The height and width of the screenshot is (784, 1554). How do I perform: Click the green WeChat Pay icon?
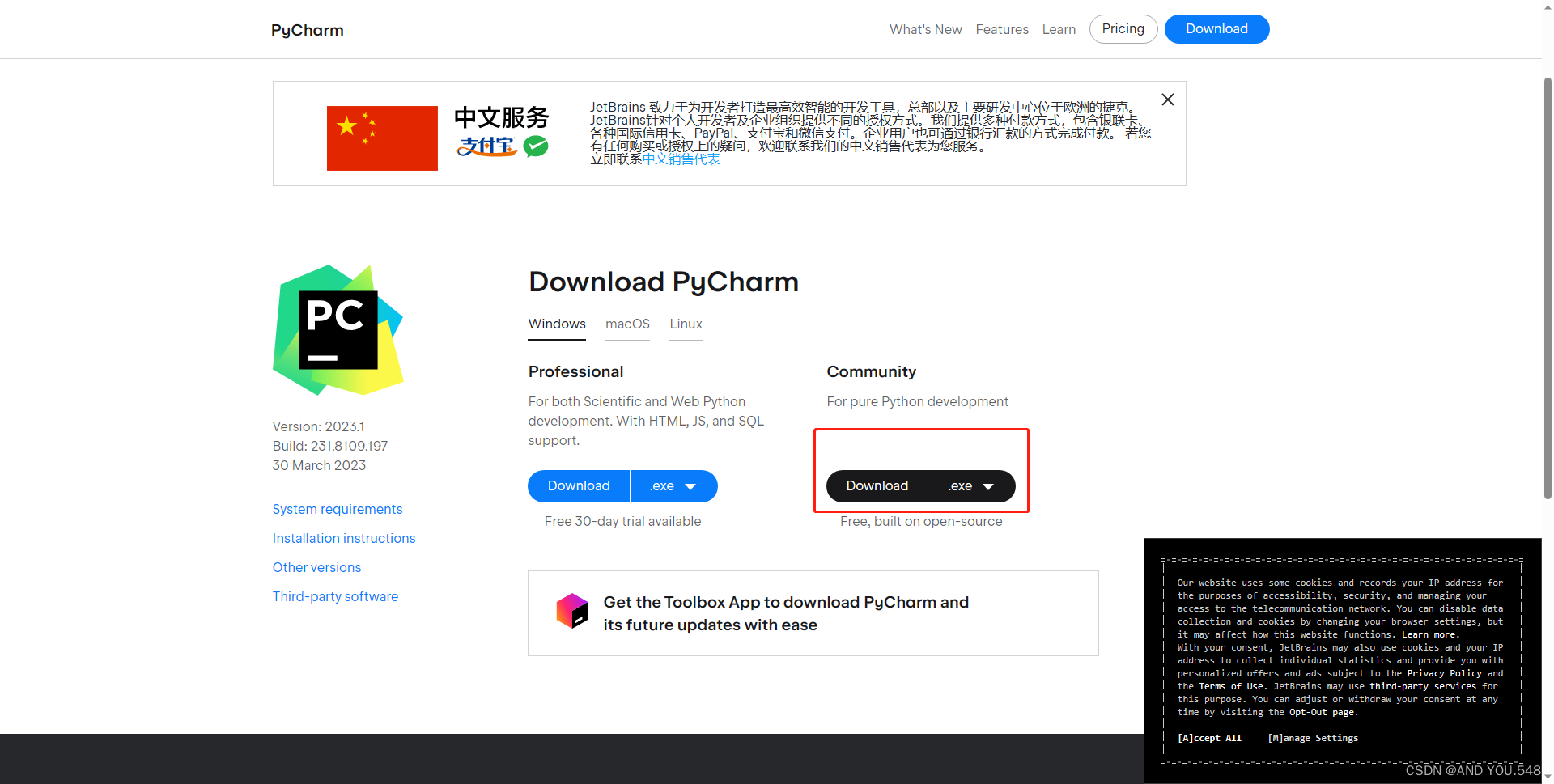tap(536, 146)
